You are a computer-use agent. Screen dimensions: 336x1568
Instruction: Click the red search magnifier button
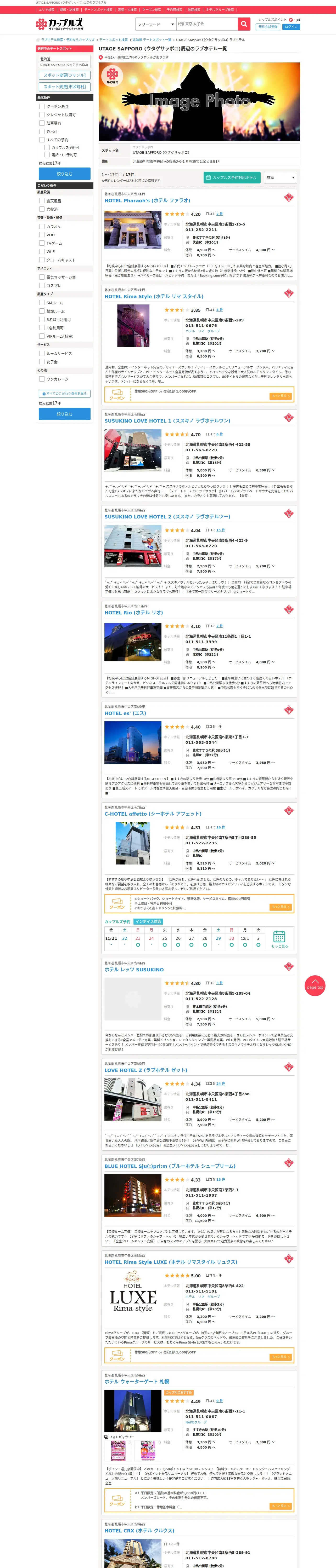click(244, 24)
